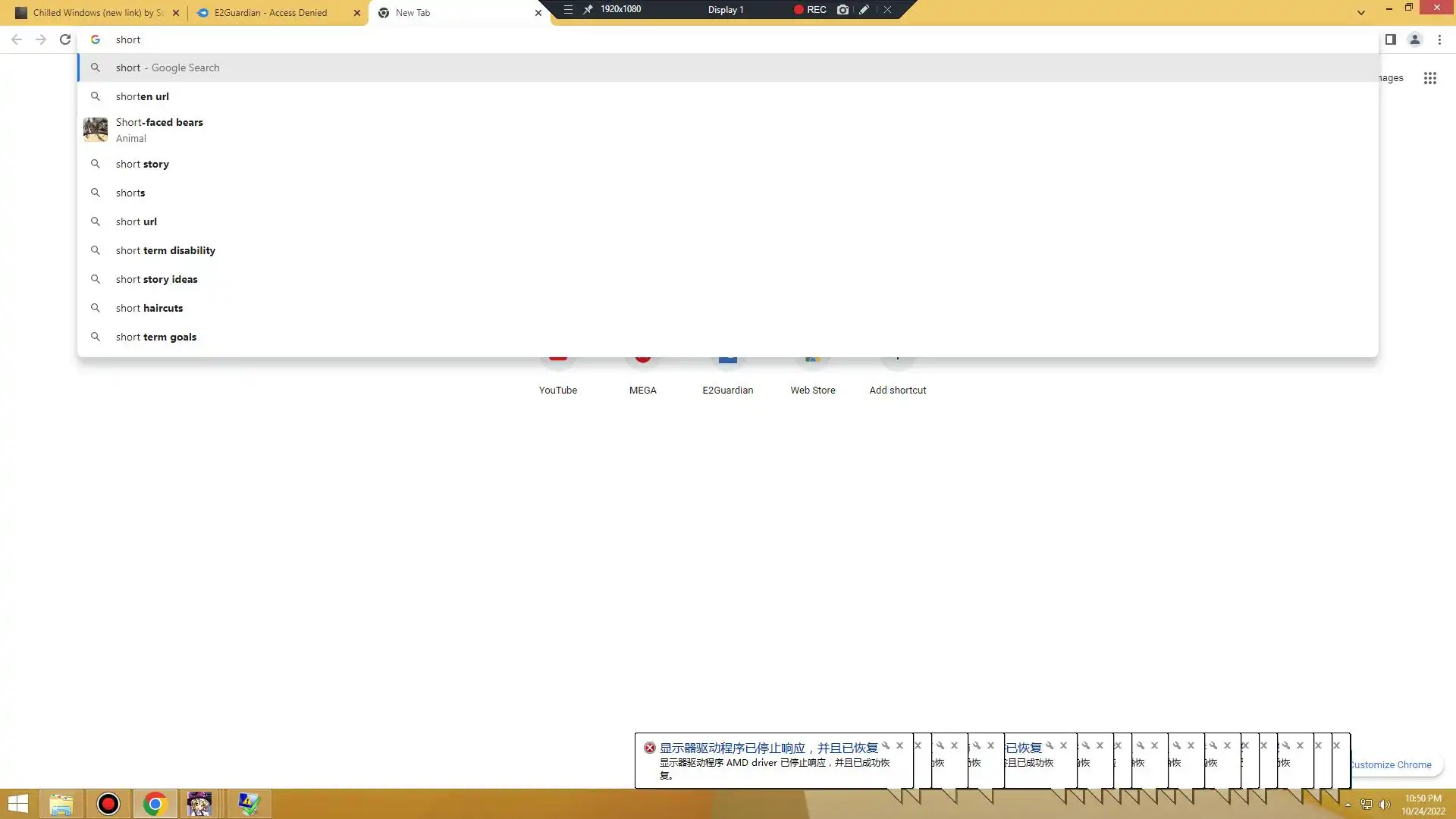
Task: Click the Customize Chrome button
Action: (x=1392, y=764)
